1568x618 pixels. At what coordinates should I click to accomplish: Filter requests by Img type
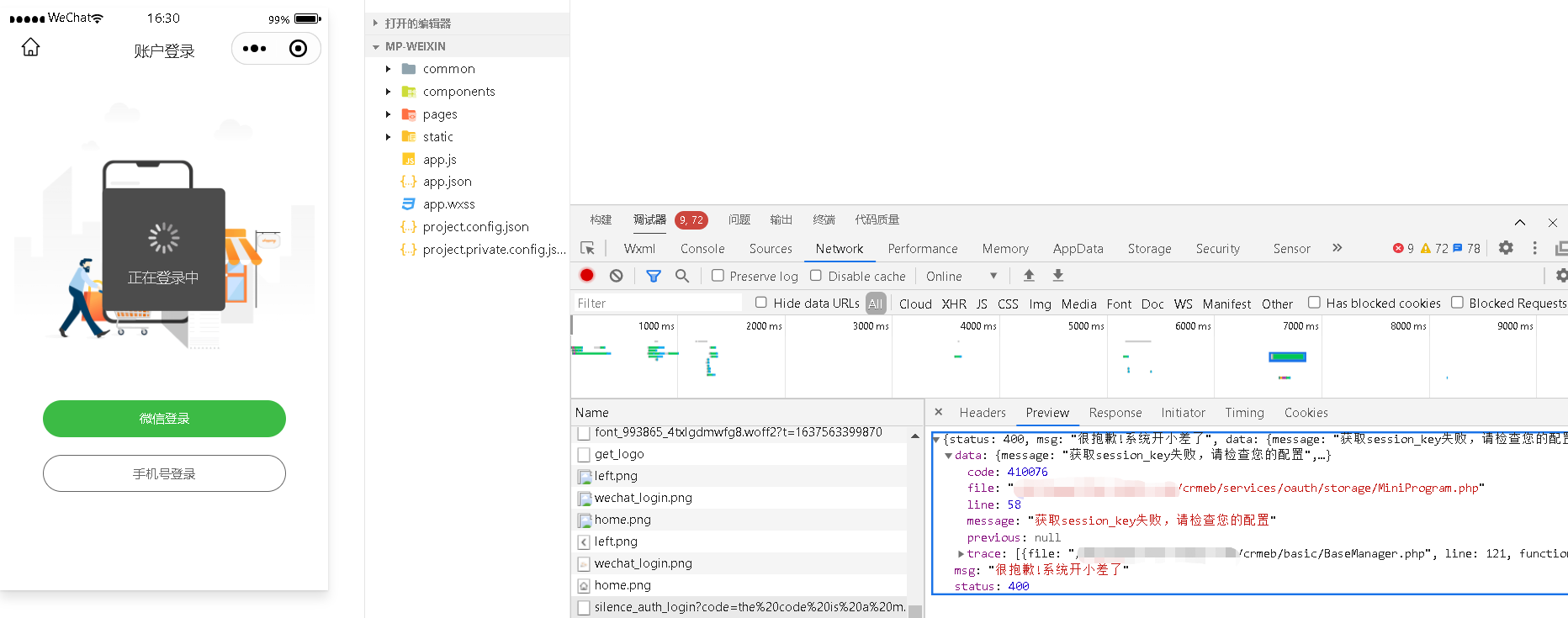1040,304
